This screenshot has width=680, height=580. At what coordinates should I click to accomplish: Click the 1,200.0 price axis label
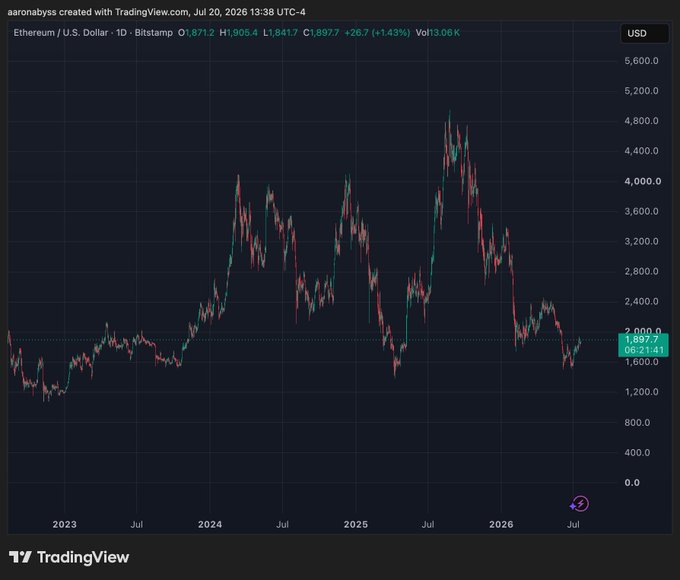tap(641, 392)
